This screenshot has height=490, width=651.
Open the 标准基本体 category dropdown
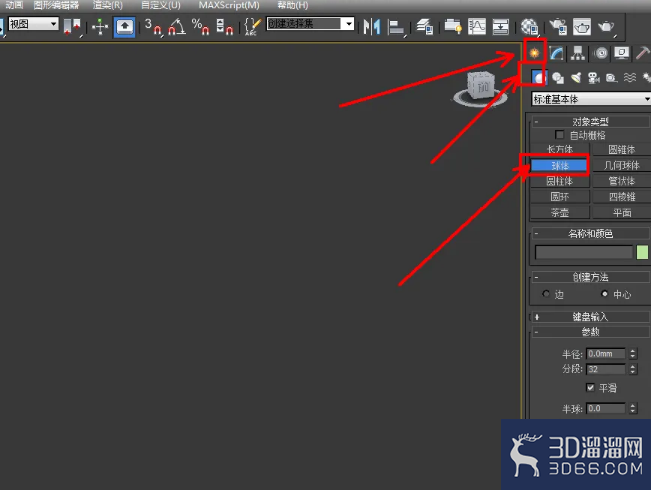[591, 99]
